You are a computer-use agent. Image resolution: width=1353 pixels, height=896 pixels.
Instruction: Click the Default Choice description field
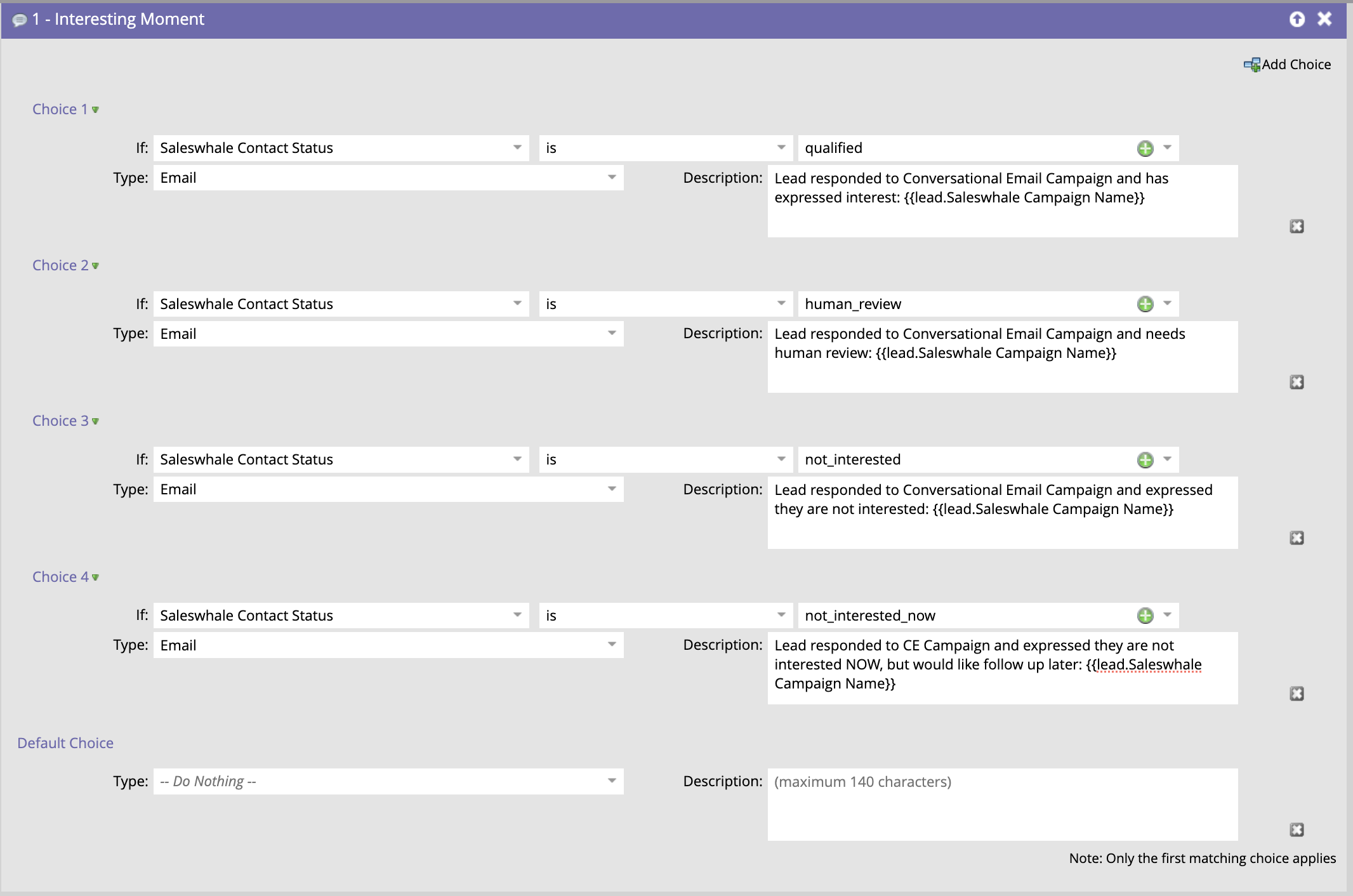tap(1003, 805)
